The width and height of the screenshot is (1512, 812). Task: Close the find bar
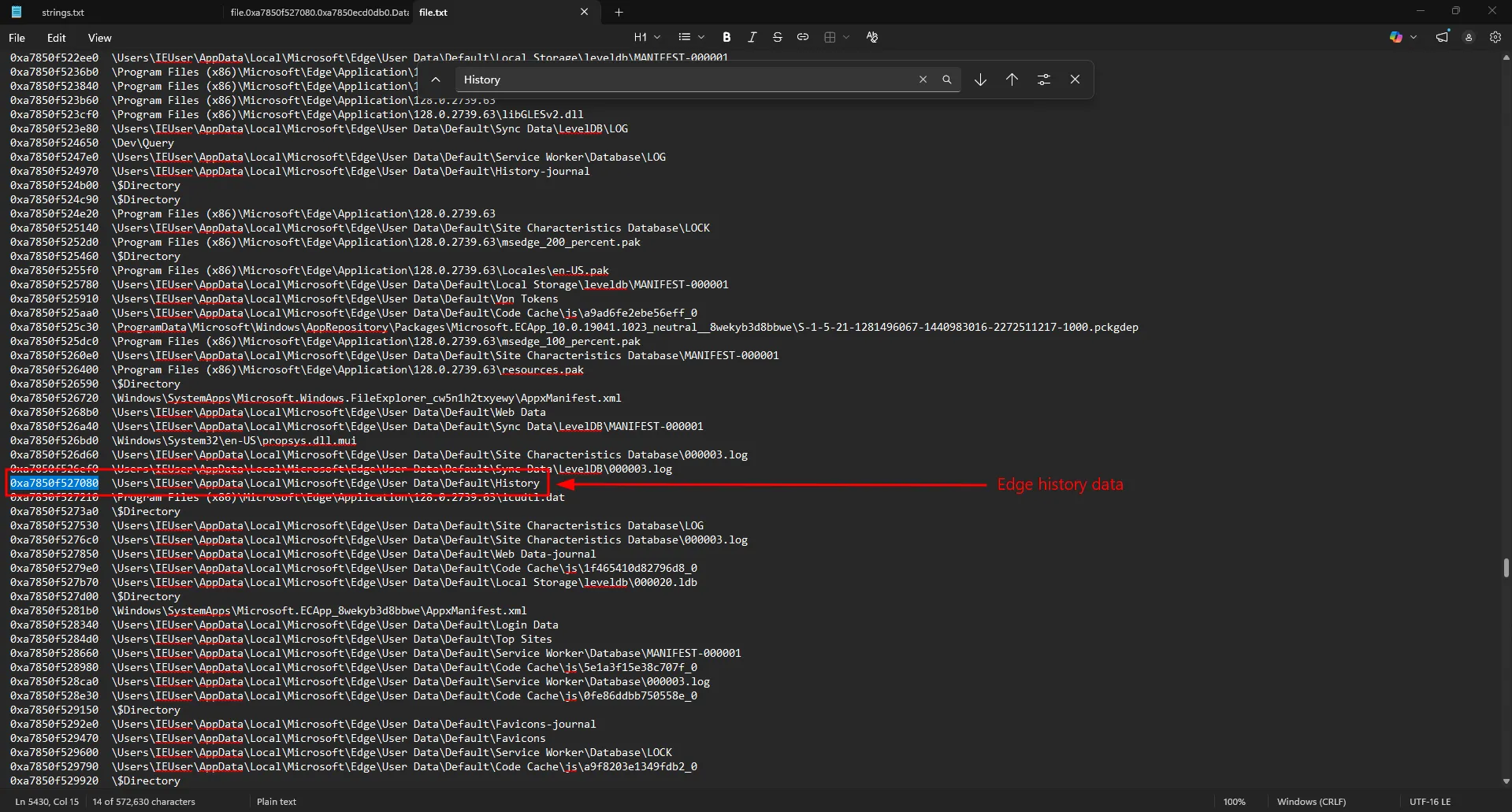pyautogui.click(x=1075, y=80)
